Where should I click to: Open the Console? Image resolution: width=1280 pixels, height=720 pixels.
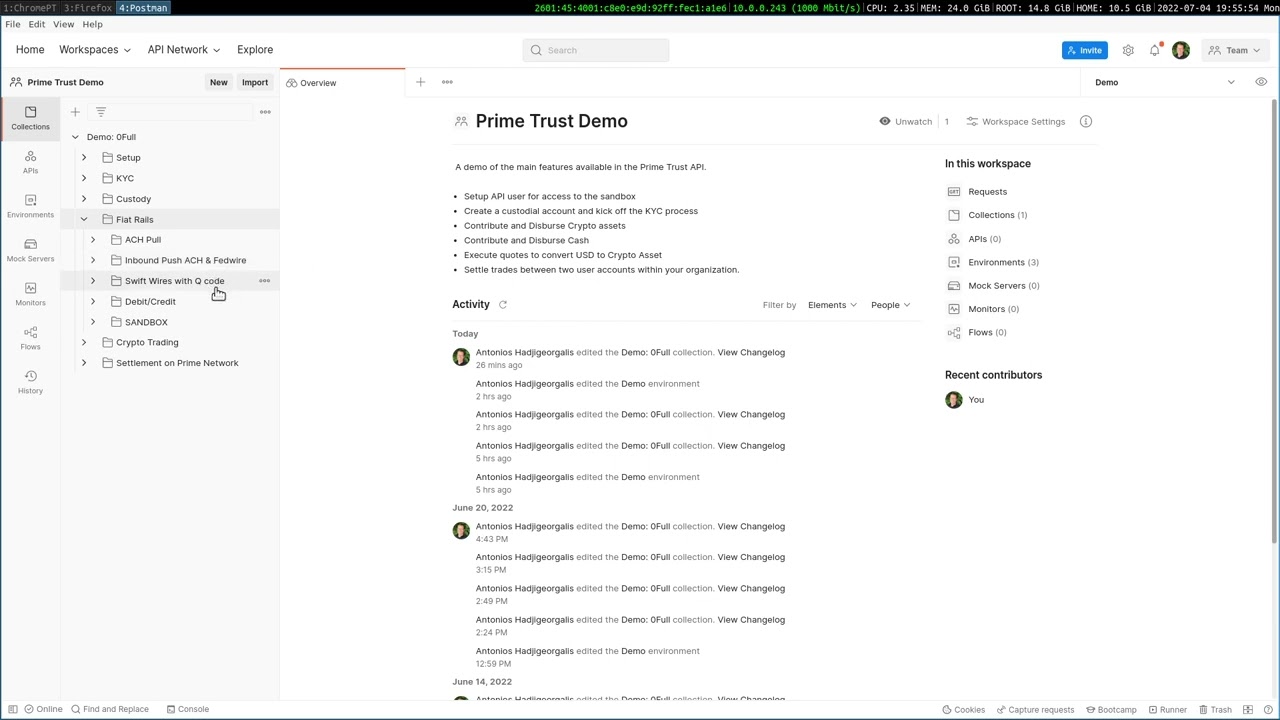pos(187,709)
